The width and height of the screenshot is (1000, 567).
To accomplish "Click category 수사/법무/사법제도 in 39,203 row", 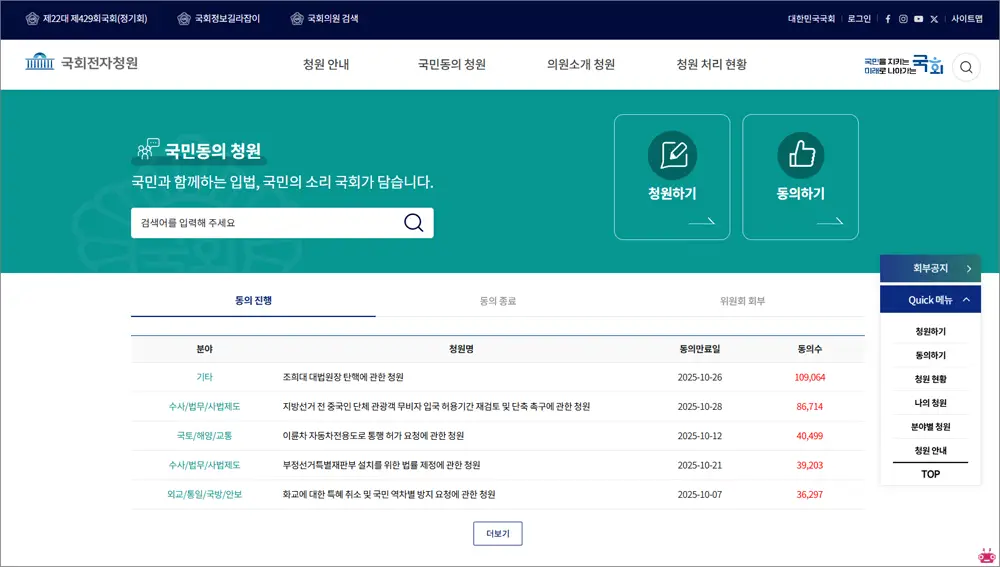I will [205, 465].
